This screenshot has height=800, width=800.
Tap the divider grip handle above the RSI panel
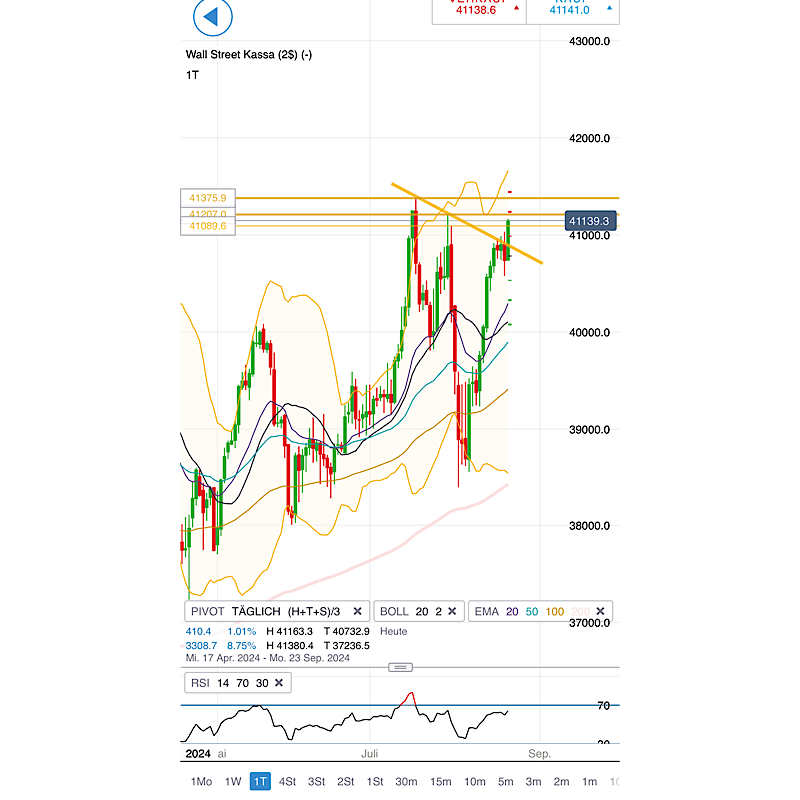[400, 666]
